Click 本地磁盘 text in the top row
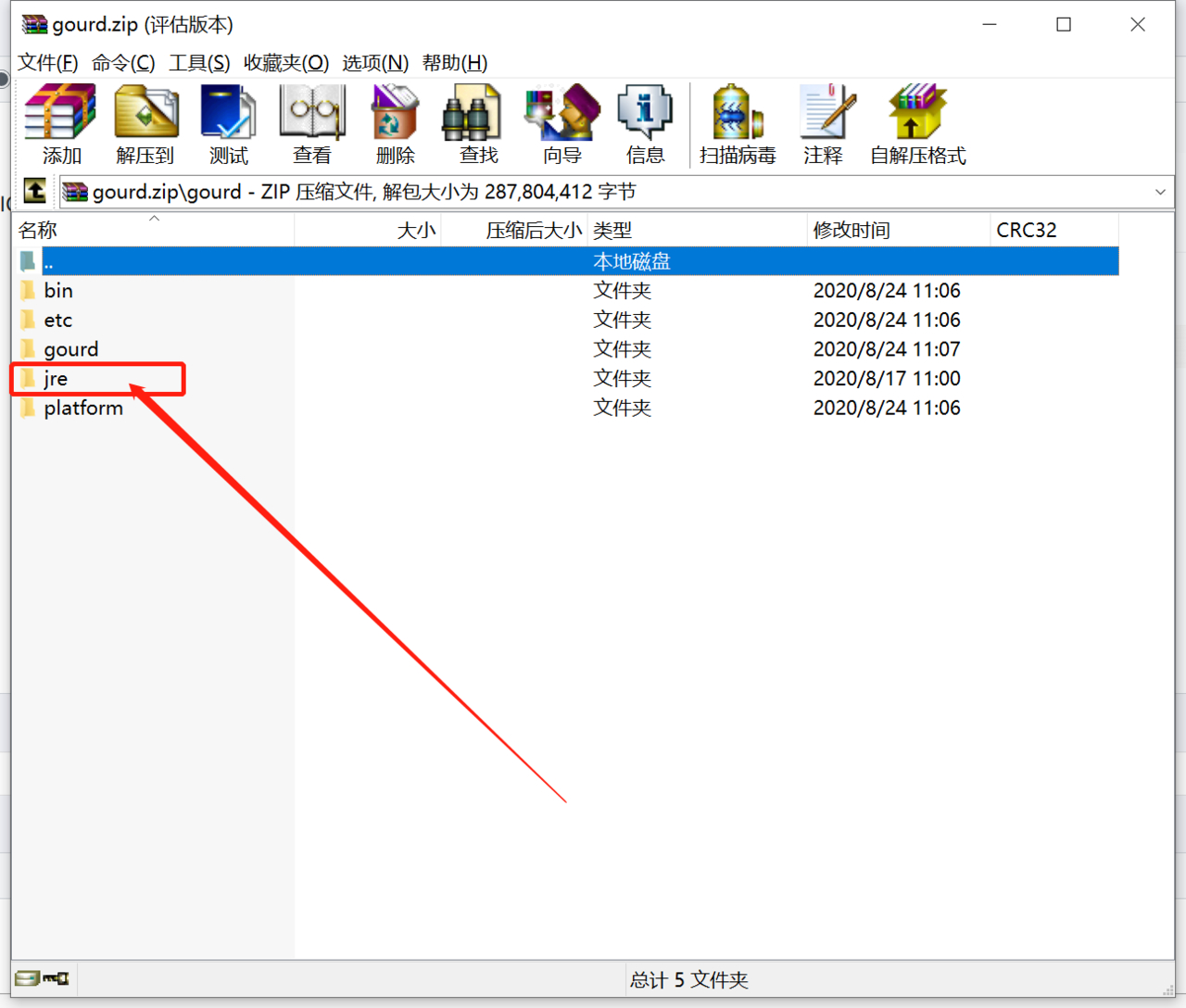The height and width of the screenshot is (1008, 1186). click(x=631, y=261)
